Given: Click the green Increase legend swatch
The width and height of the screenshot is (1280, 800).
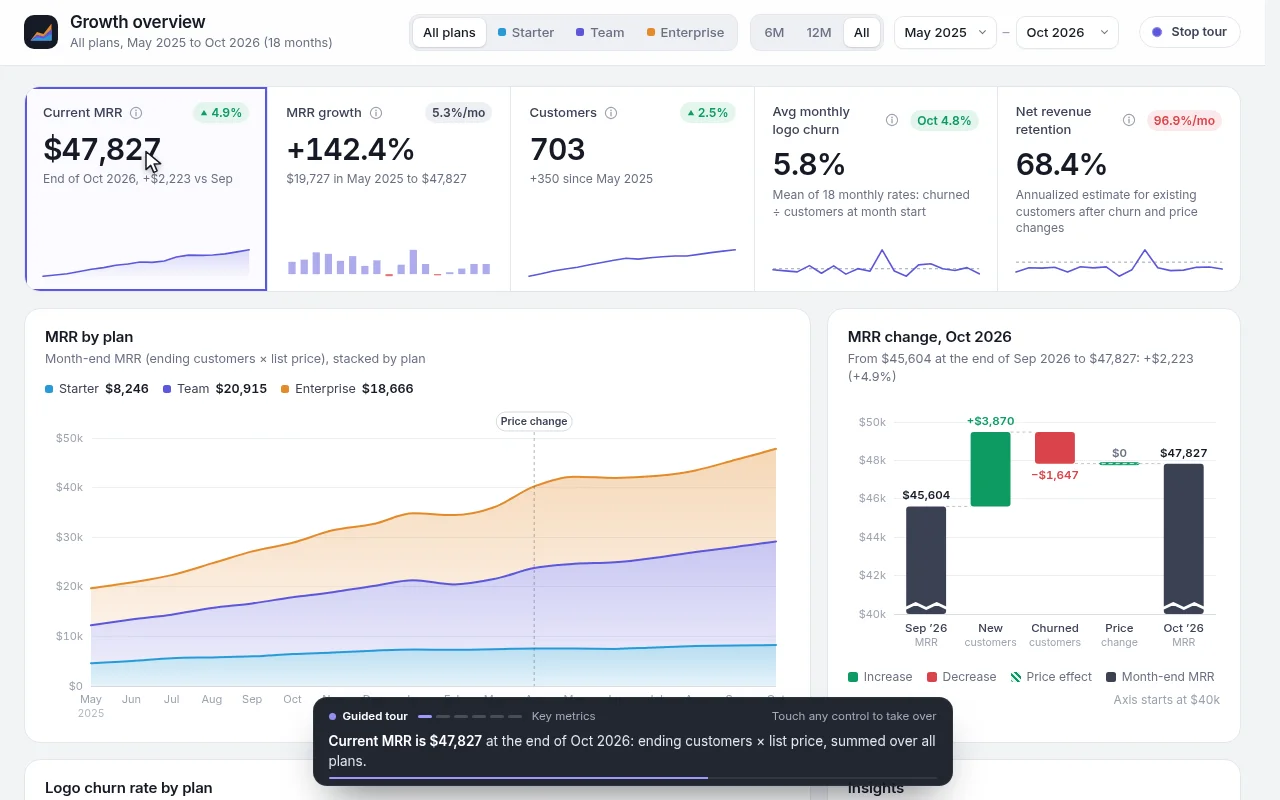Looking at the screenshot, I should (x=853, y=677).
